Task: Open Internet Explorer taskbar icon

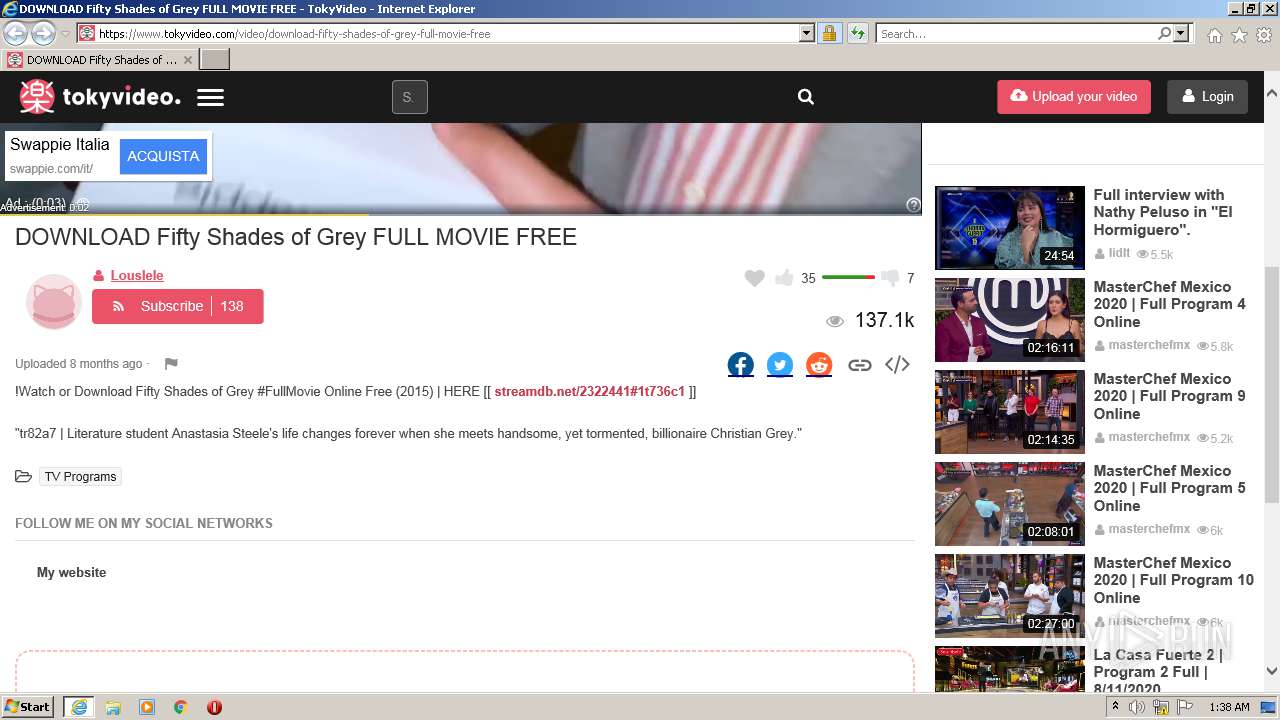Action: coord(79,707)
